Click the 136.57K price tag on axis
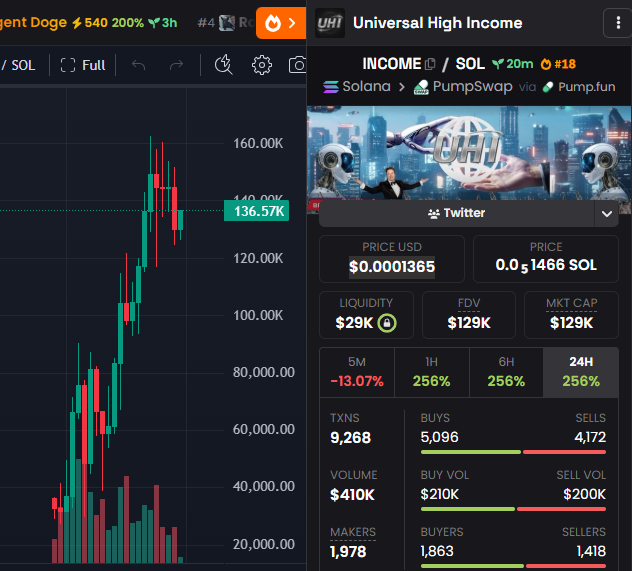The image size is (632, 571). 256,211
